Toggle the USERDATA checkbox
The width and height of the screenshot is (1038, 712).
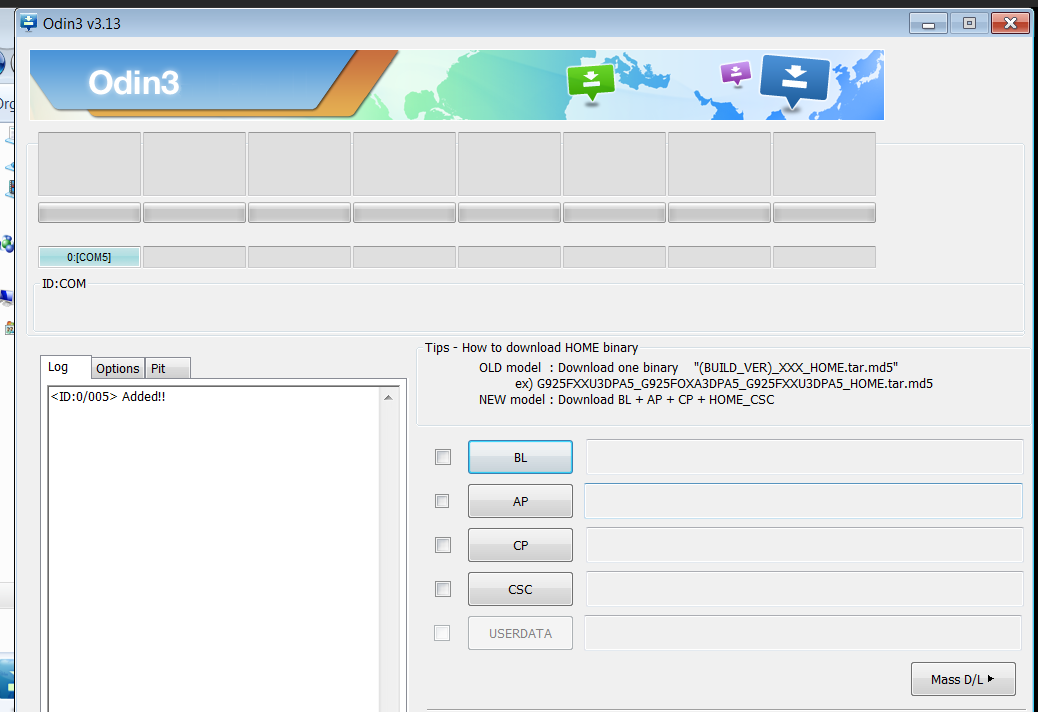(442, 633)
